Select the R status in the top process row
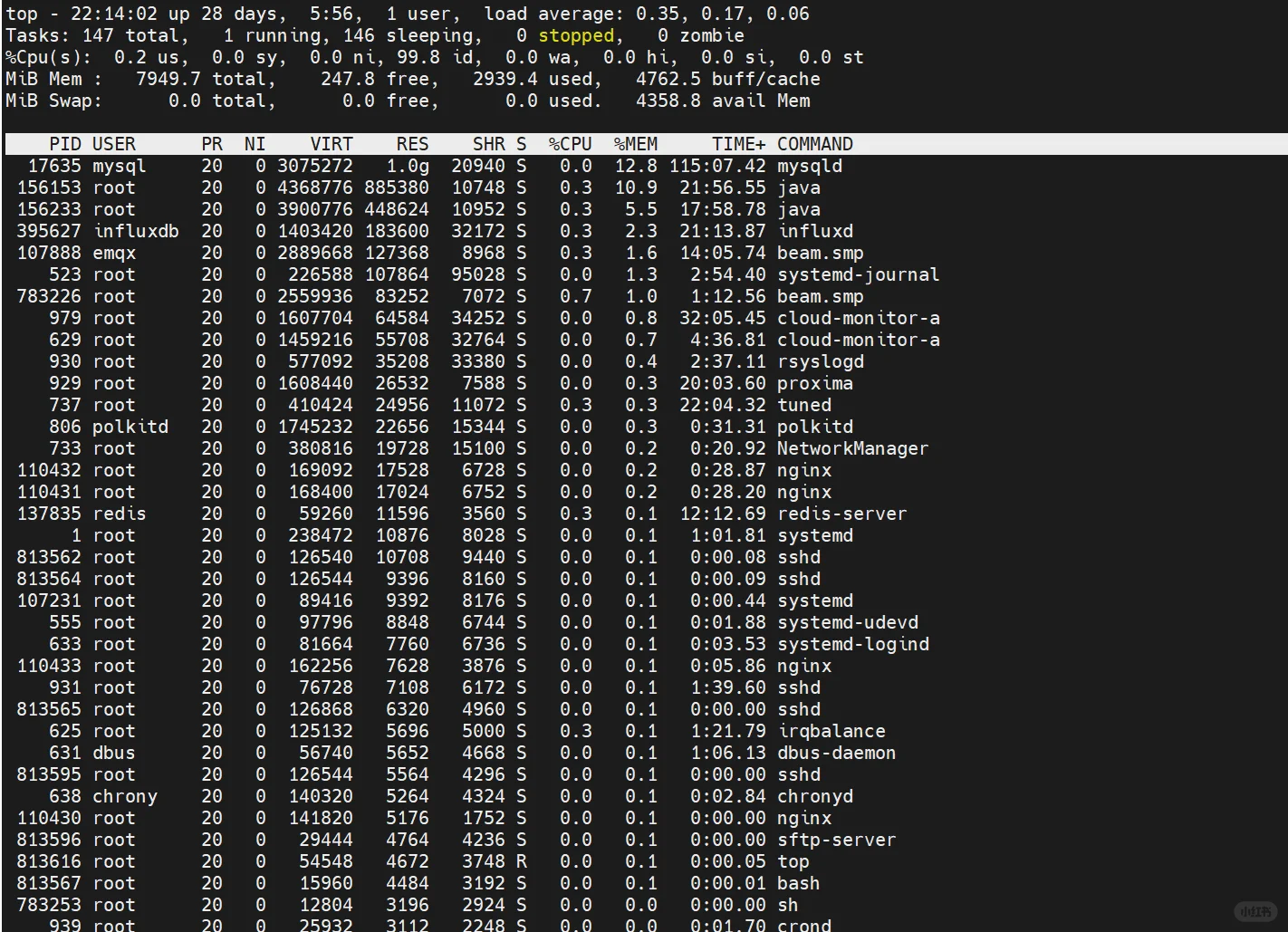Viewport: 1288px width, 932px height. coord(522,861)
